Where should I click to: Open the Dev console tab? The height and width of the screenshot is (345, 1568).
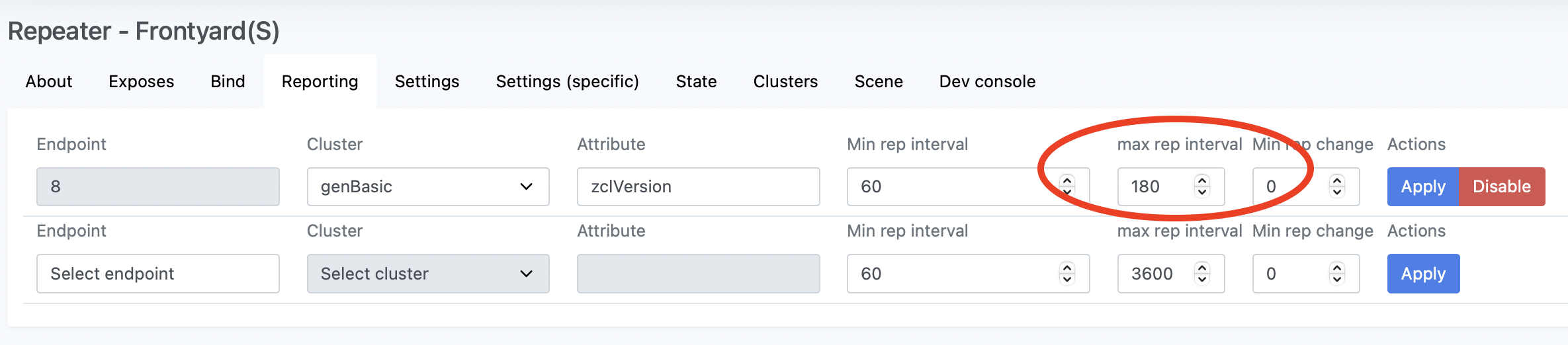[987, 81]
